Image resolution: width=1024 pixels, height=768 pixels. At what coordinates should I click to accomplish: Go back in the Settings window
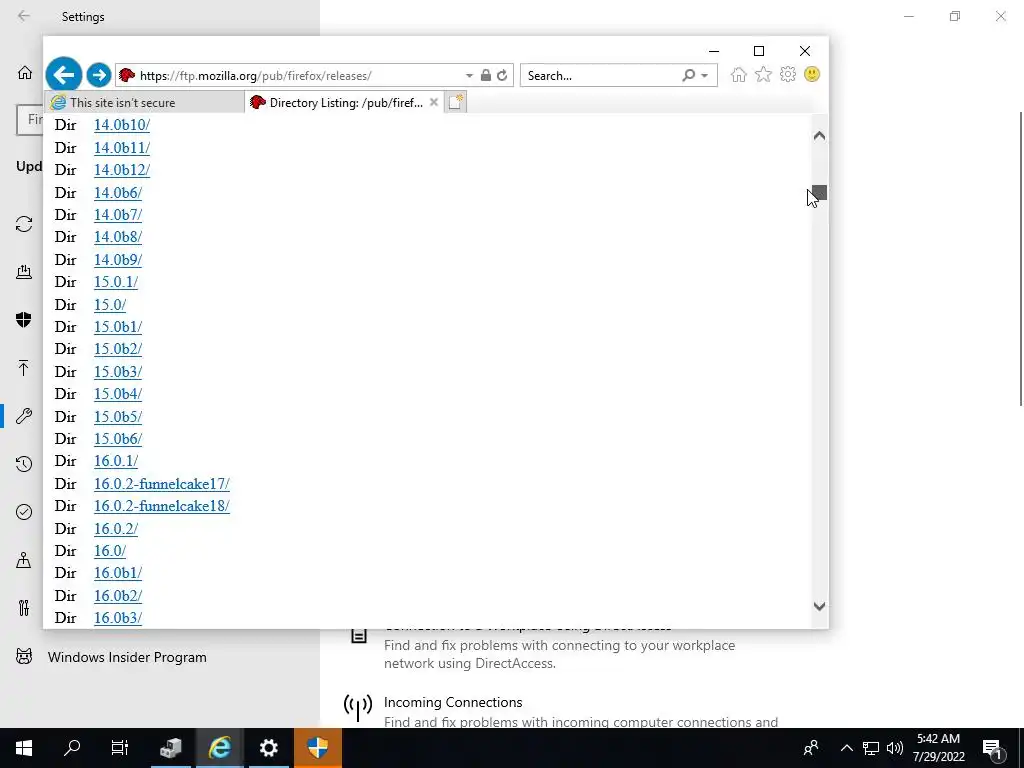[x=24, y=16]
